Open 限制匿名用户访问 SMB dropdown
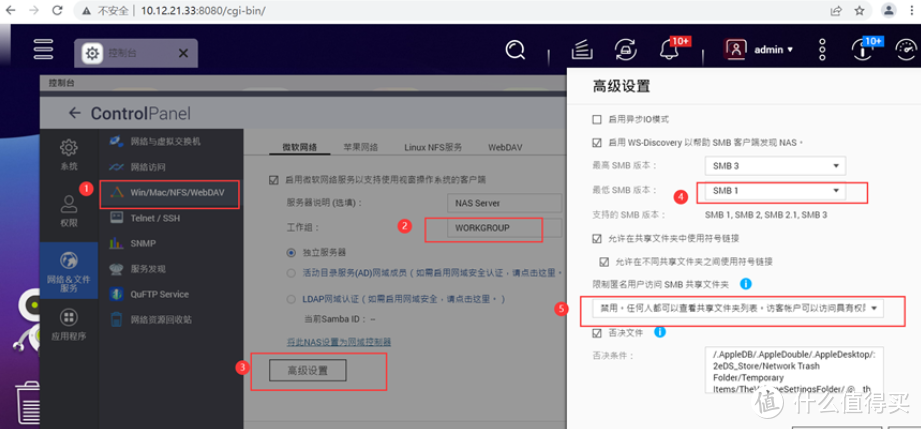921x429 pixels. 738,308
